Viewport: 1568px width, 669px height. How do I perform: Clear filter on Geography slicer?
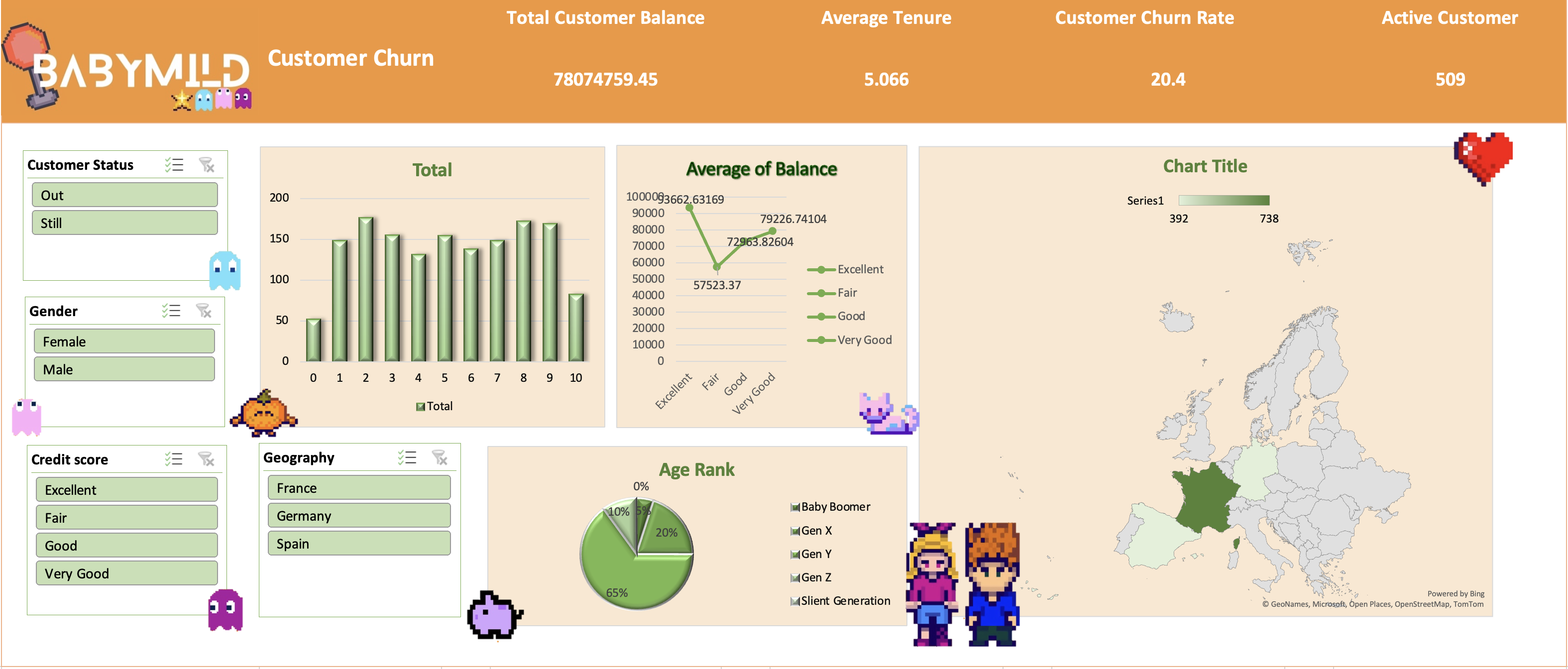pyautogui.click(x=440, y=457)
